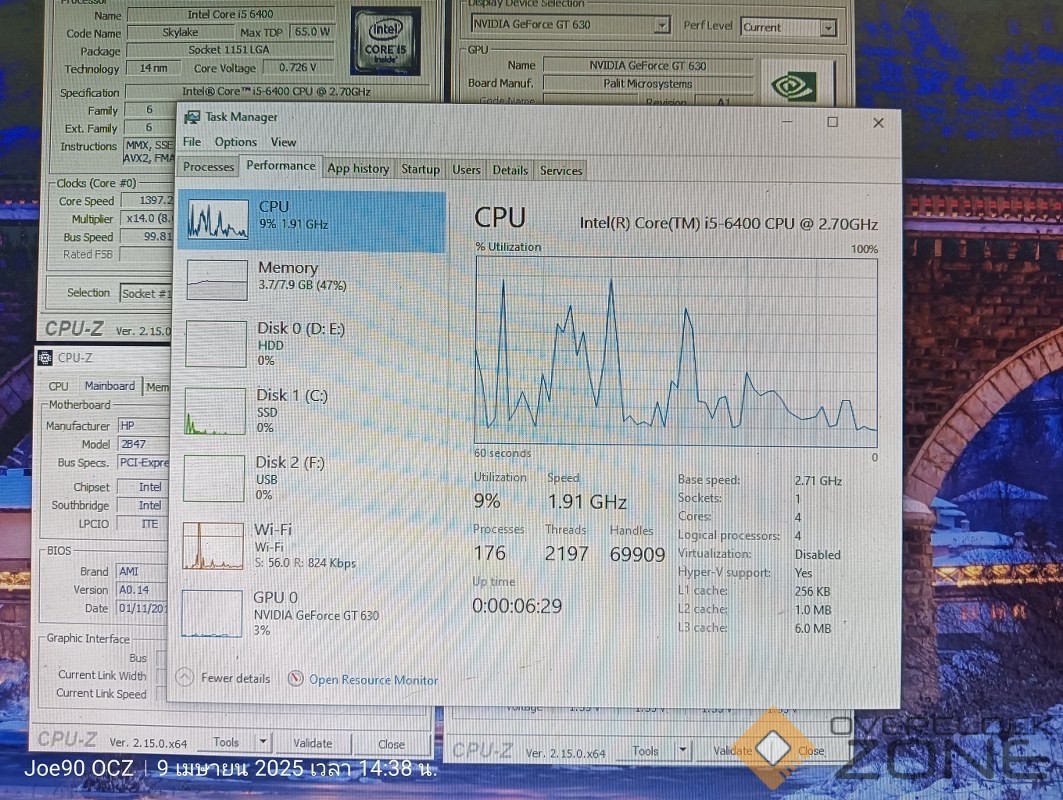Screen dimensions: 1063x800
Task: Select the Mainboard tab in CPU-Z
Action: 110,385
